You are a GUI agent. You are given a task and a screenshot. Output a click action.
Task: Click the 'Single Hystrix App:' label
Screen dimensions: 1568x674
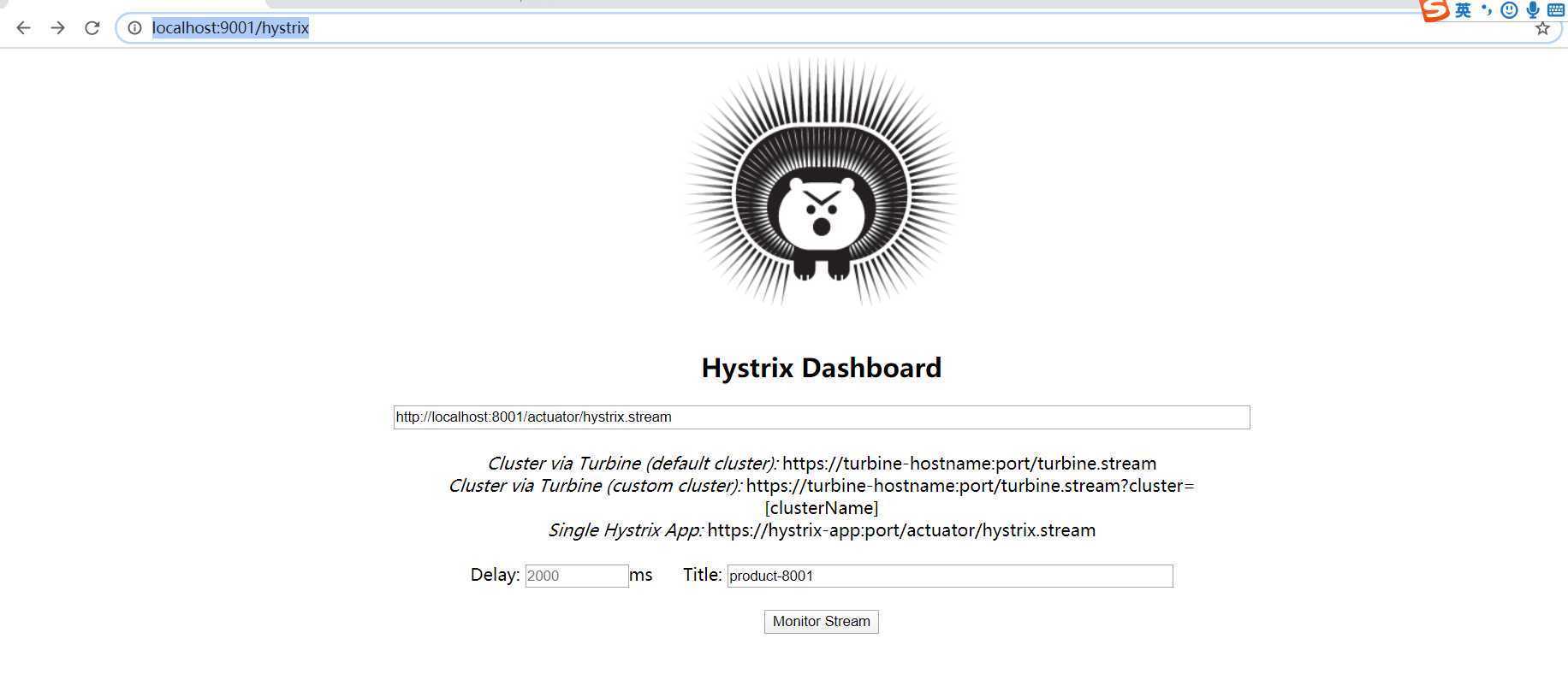626,530
